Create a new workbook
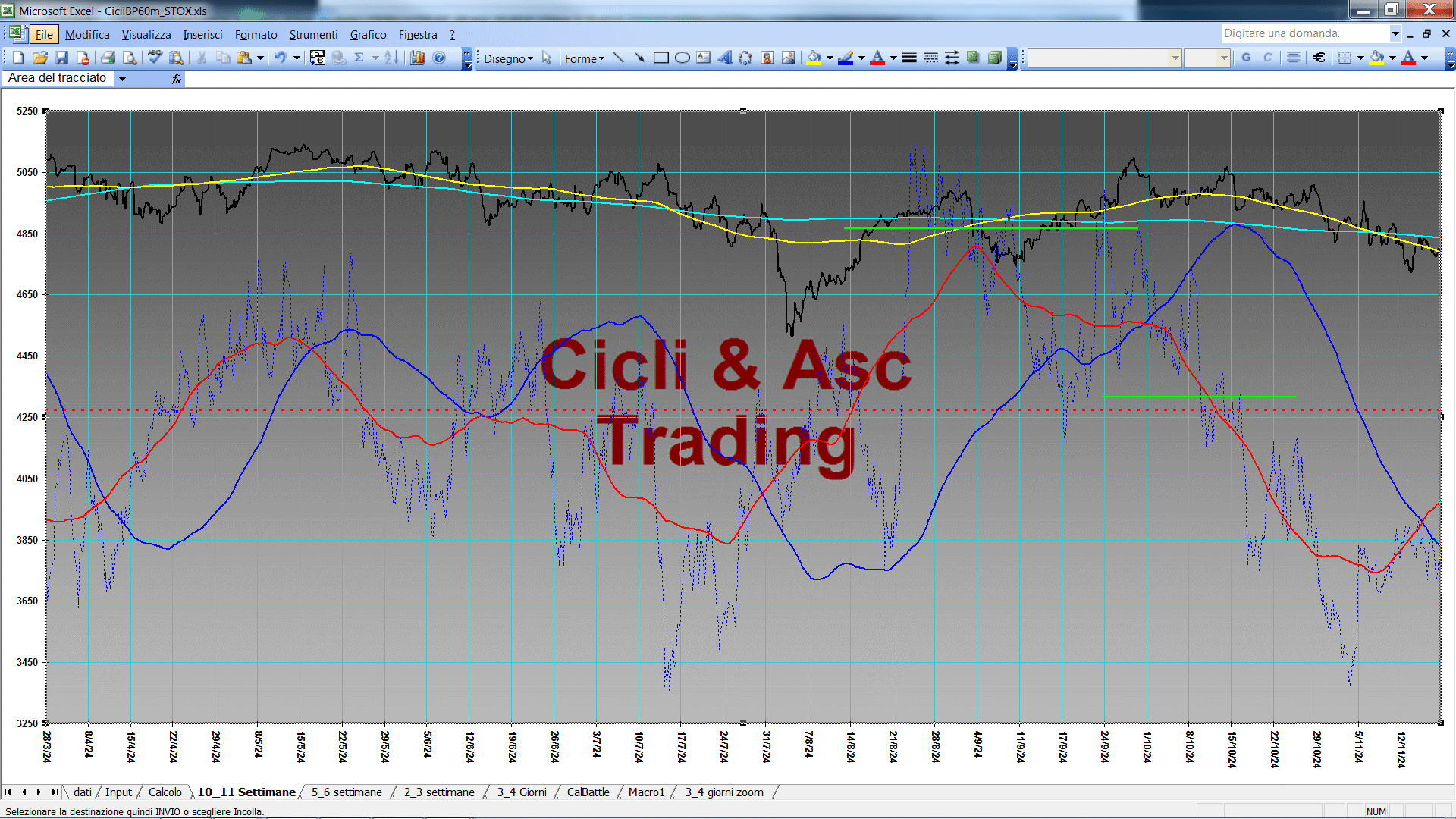Screen dimensions: 1456x819 [19, 58]
